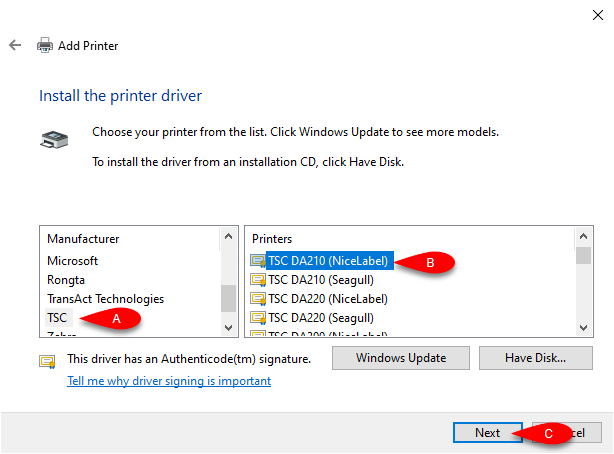This screenshot has height=454, width=614.
Task: Open driver signing importance link
Action: coord(169,381)
